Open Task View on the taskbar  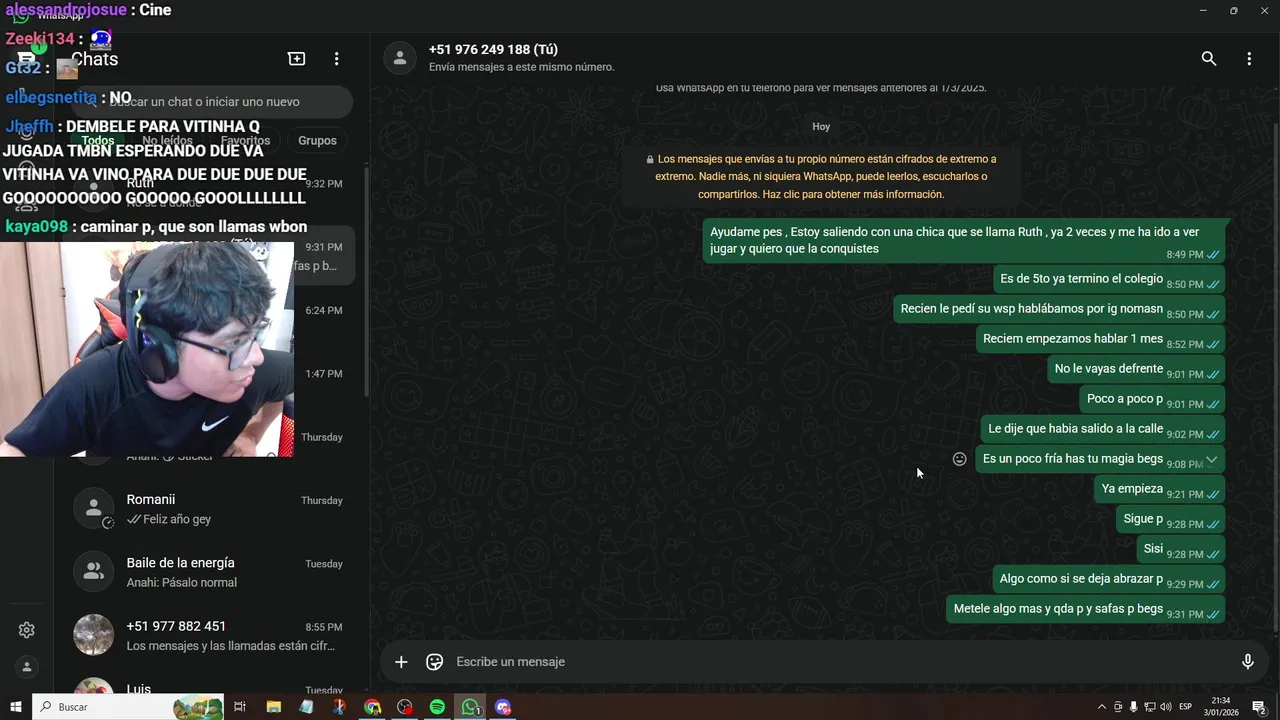tap(240, 707)
